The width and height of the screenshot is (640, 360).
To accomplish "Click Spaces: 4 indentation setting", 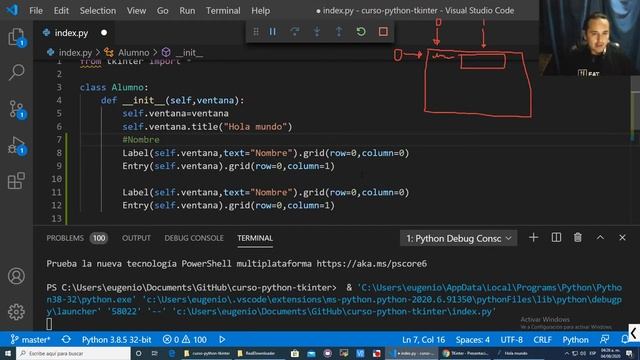I will coord(473,340).
